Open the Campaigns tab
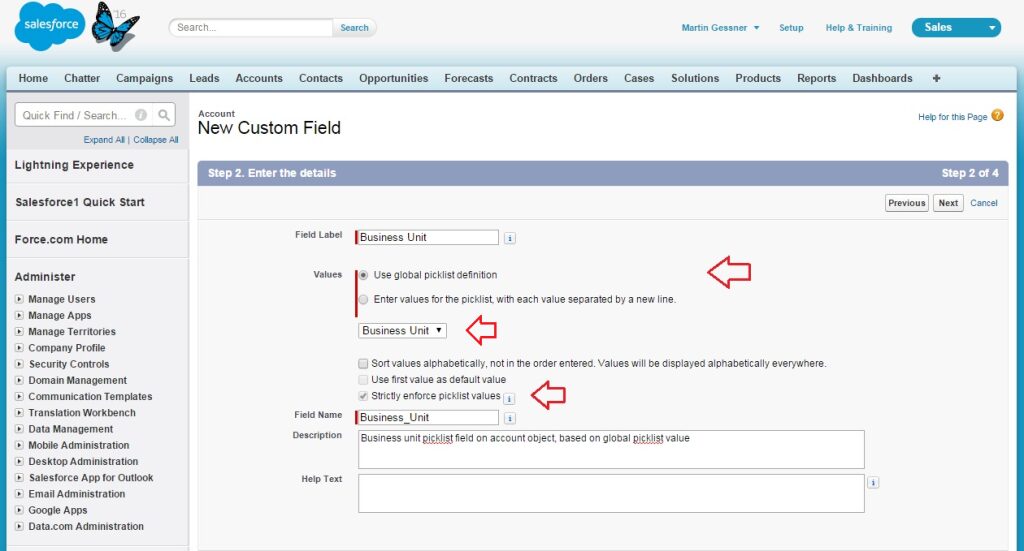 (144, 78)
